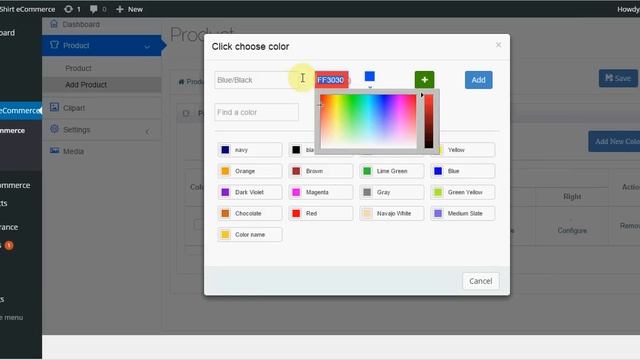Image resolution: width=640 pixels, height=360 pixels.
Task: Close the Click choose color dialog
Action: point(498,45)
